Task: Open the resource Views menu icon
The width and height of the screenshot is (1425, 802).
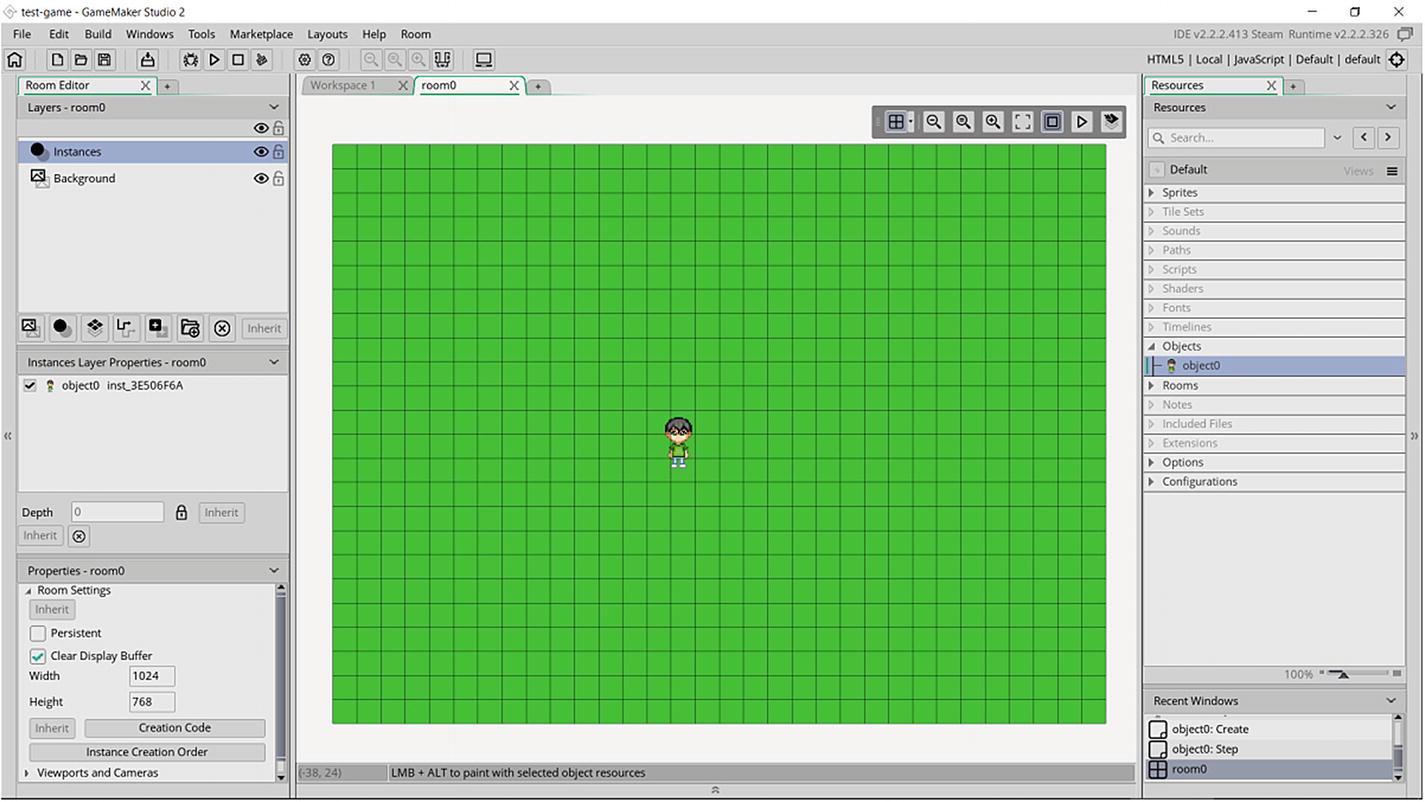Action: (x=1392, y=171)
